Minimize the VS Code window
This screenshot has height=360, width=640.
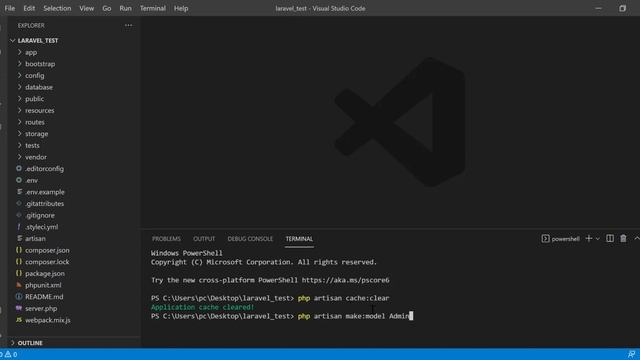598,8
